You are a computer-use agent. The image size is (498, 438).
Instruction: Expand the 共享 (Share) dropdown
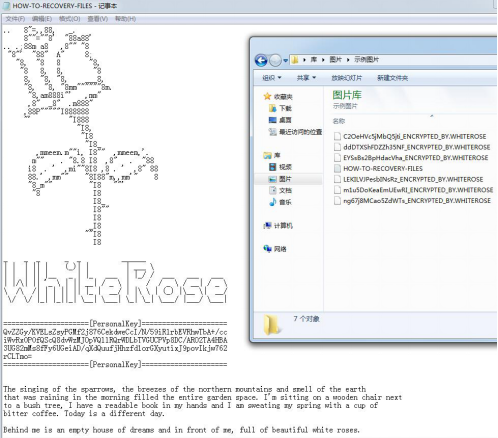point(306,78)
